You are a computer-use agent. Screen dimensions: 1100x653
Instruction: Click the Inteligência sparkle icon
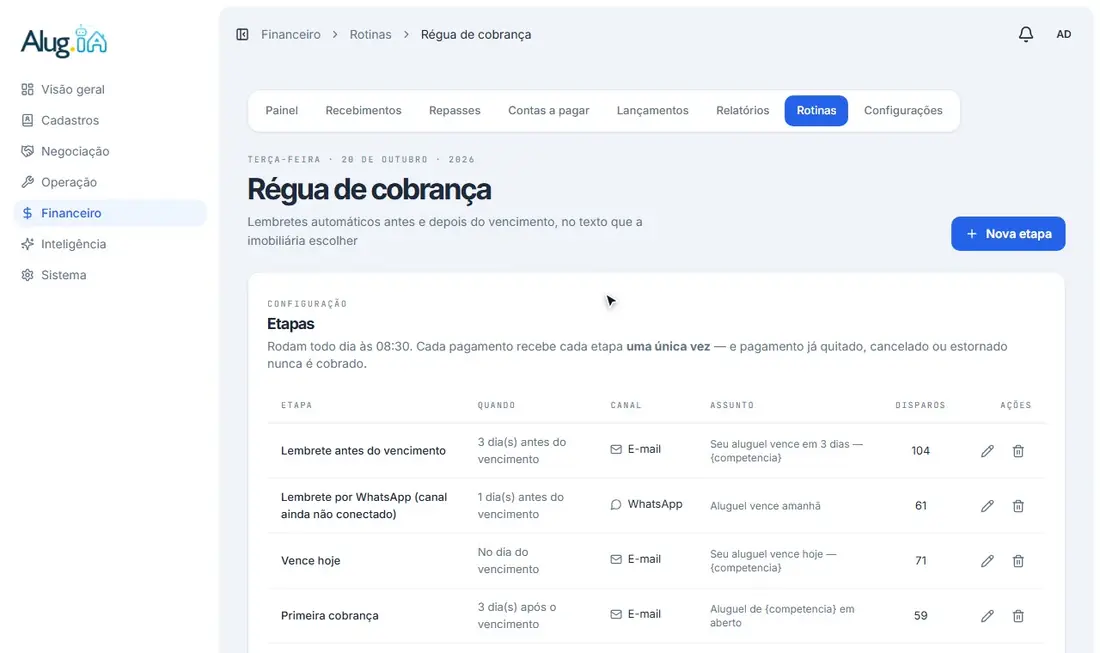click(x=27, y=243)
